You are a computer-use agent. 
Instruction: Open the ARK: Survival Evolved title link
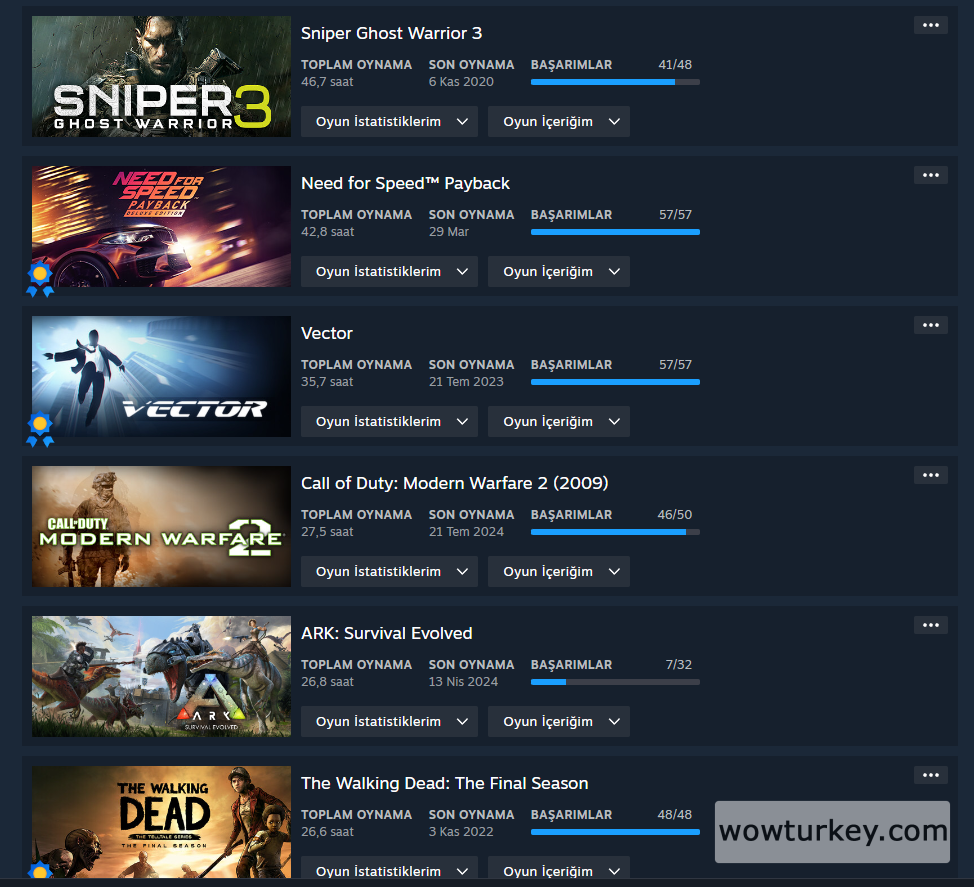(x=386, y=633)
